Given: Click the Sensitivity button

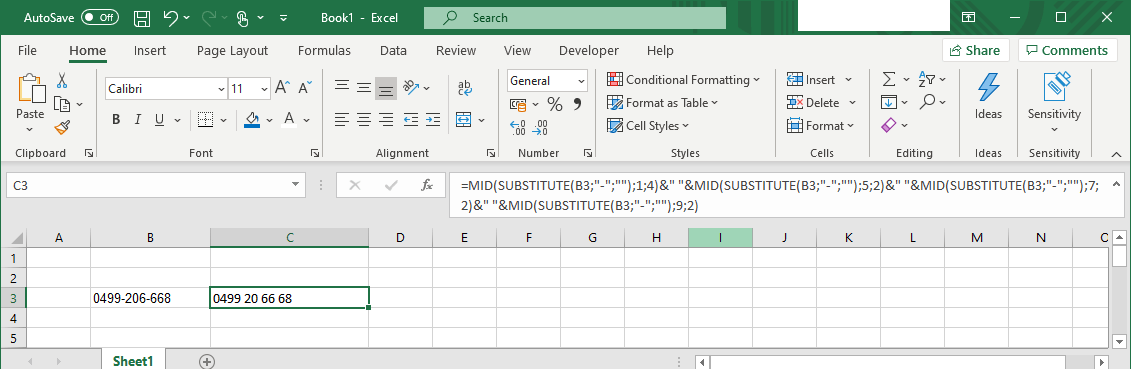Looking at the screenshot, I should [x=1054, y=101].
